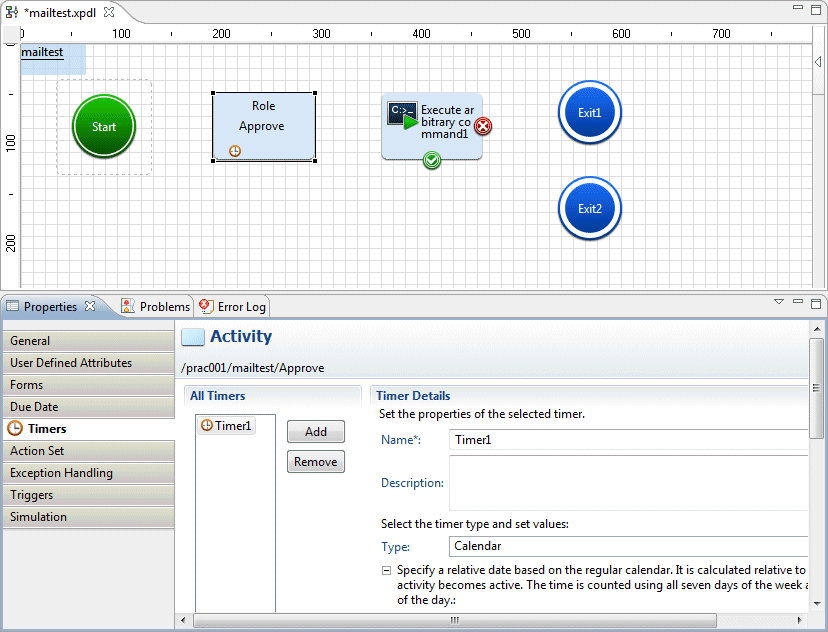The image size is (828, 632).
Task: Expand the palette arrow on editor right edge
Action: (818, 61)
